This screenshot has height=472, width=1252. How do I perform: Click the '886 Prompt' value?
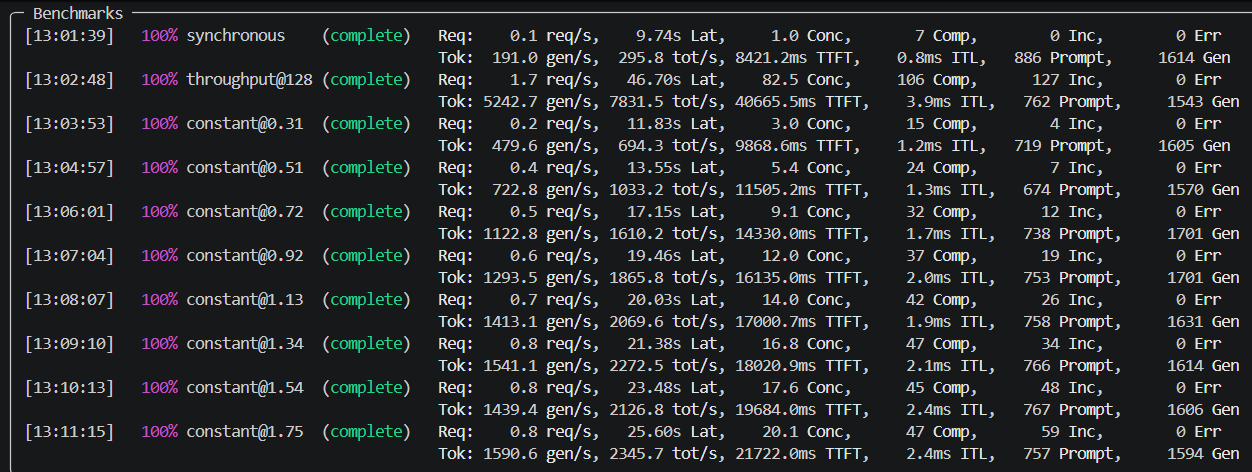(x=1065, y=58)
